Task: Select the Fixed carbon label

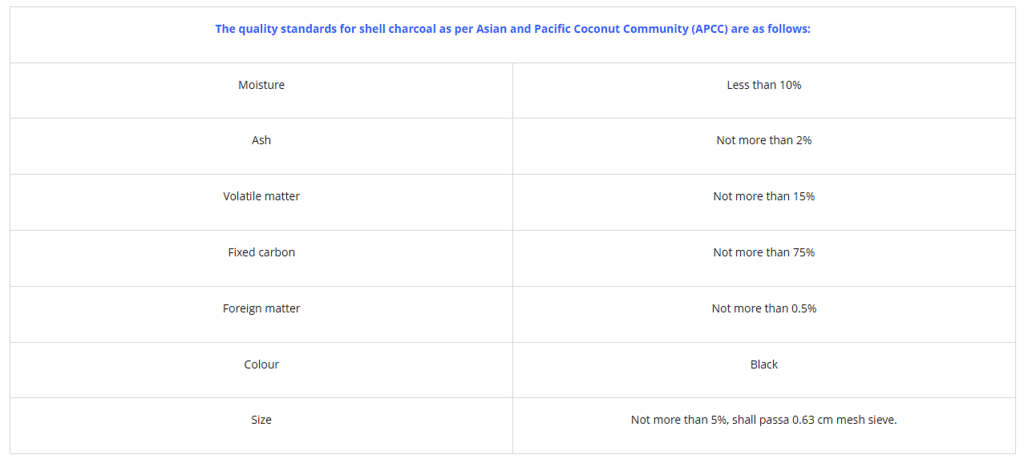Action: [x=261, y=253]
